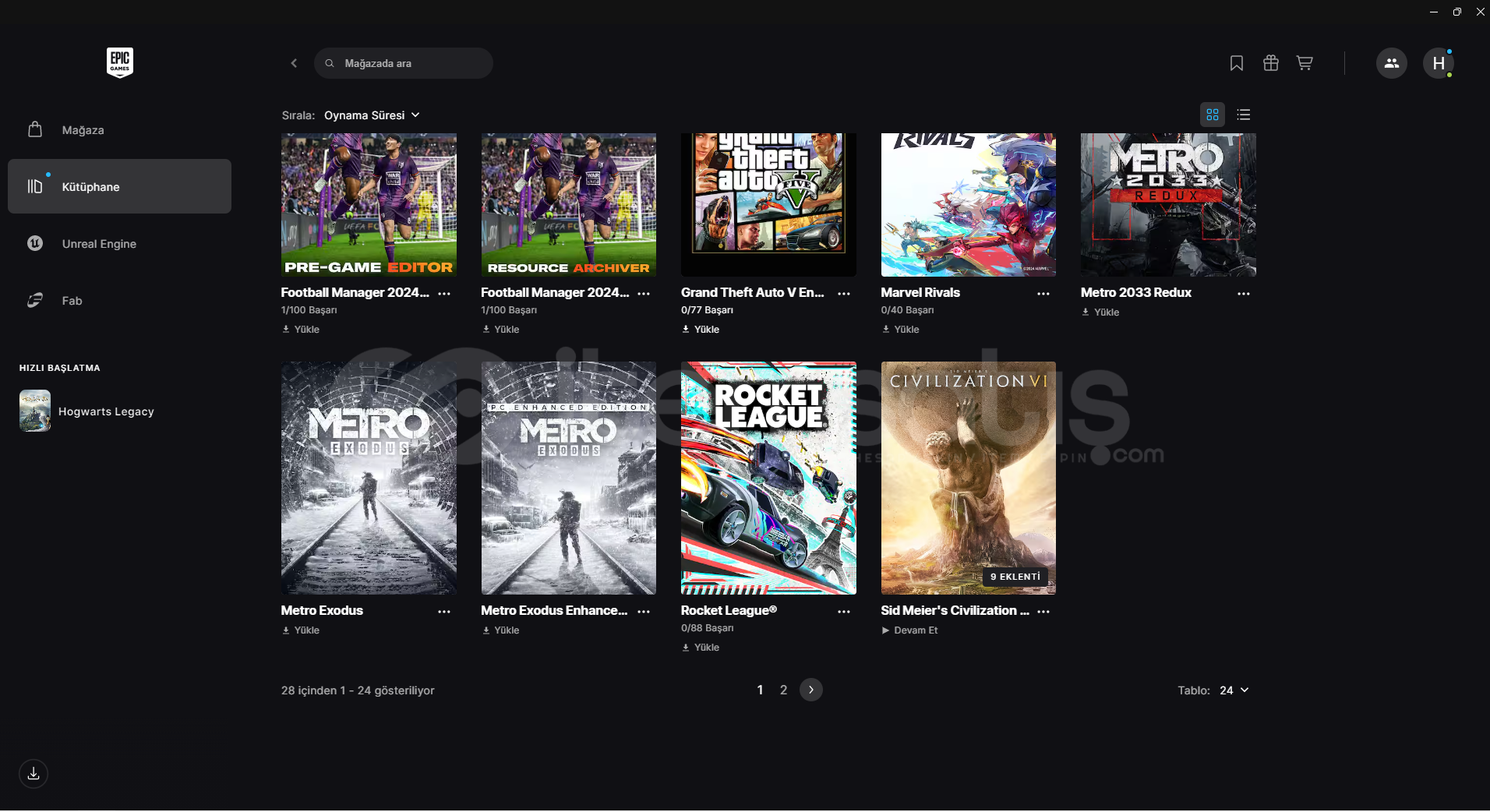Switch to grid view
Screen dimensions: 1490x812
[1213, 115]
